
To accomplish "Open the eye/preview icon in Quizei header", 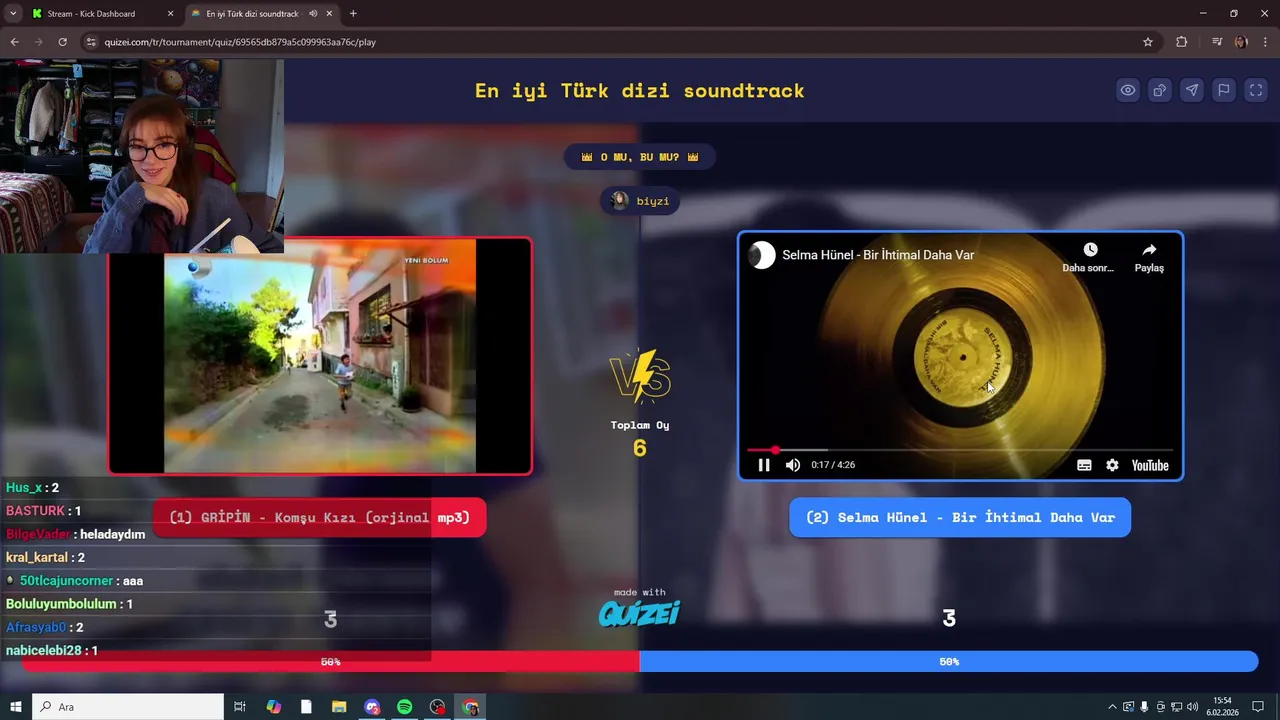I will coord(1128,90).
